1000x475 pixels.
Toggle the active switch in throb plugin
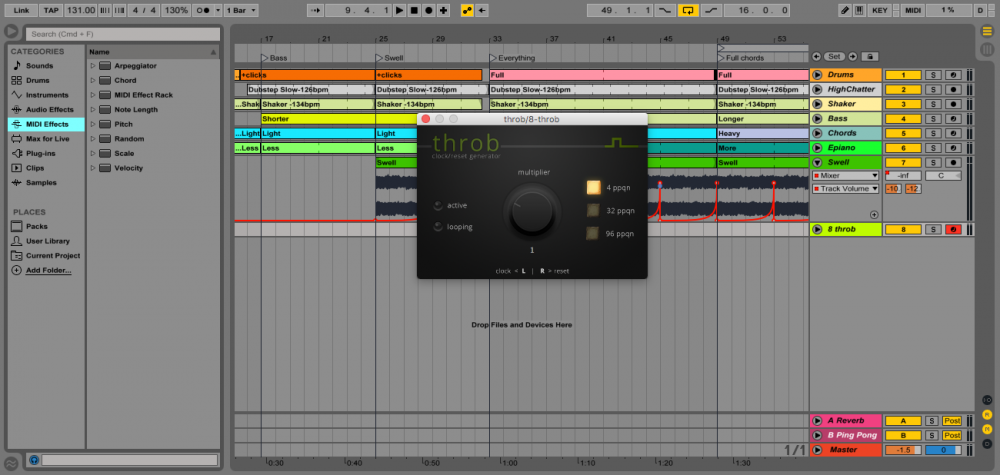pyautogui.click(x=438, y=205)
